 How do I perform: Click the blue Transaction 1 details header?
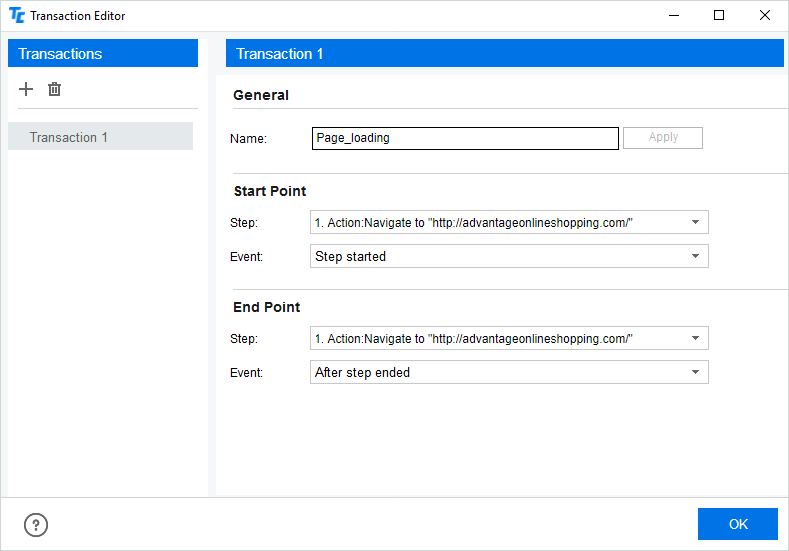(x=504, y=54)
